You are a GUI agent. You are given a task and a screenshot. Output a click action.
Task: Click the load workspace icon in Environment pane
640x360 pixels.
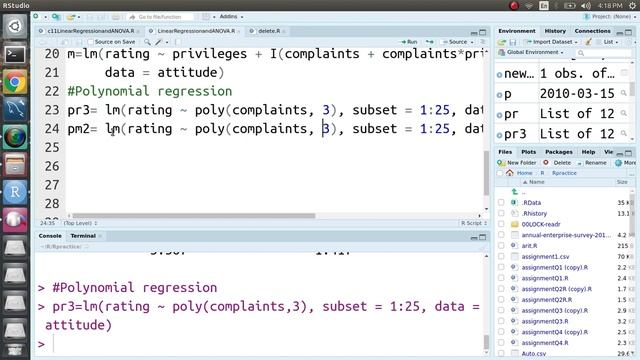[x=502, y=42]
